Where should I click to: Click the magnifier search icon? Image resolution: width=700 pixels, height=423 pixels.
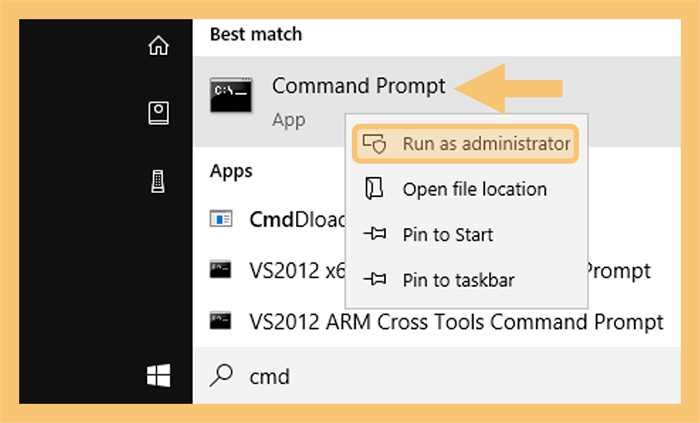(221, 376)
